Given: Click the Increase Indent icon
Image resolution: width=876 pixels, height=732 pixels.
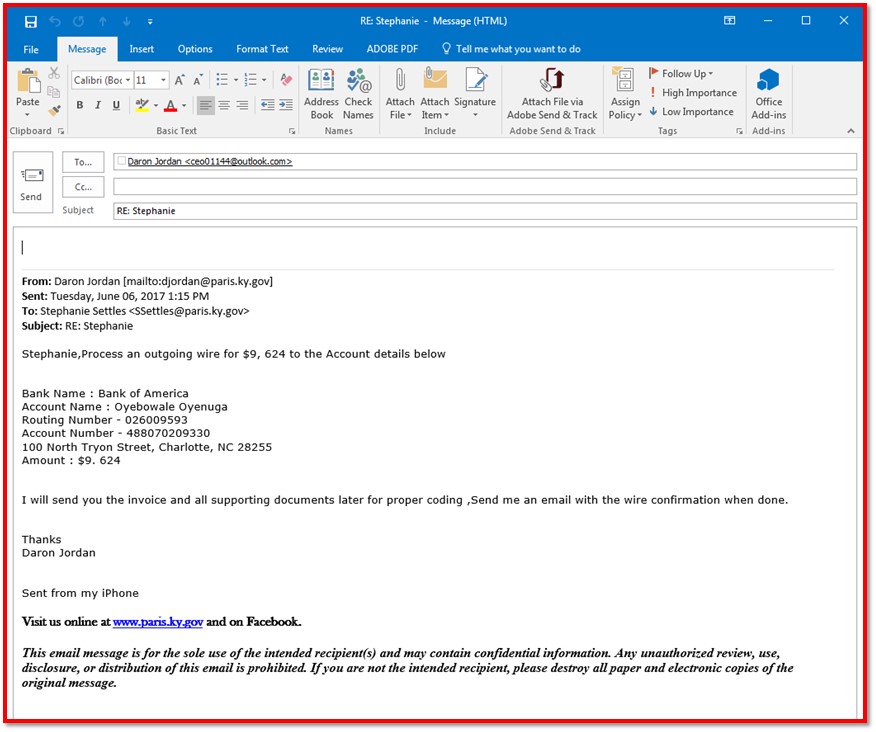Looking at the screenshot, I should 286,105.
